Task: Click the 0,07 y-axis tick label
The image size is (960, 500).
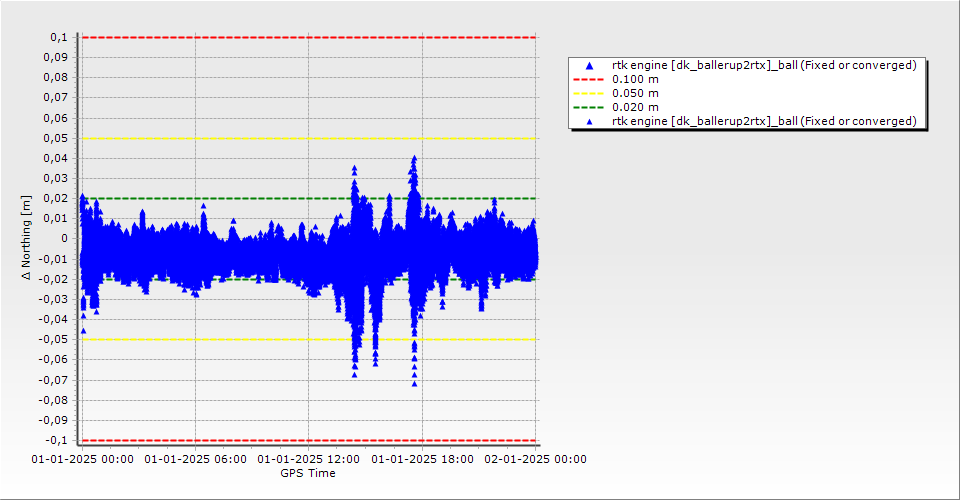Action: coord(56,98)
